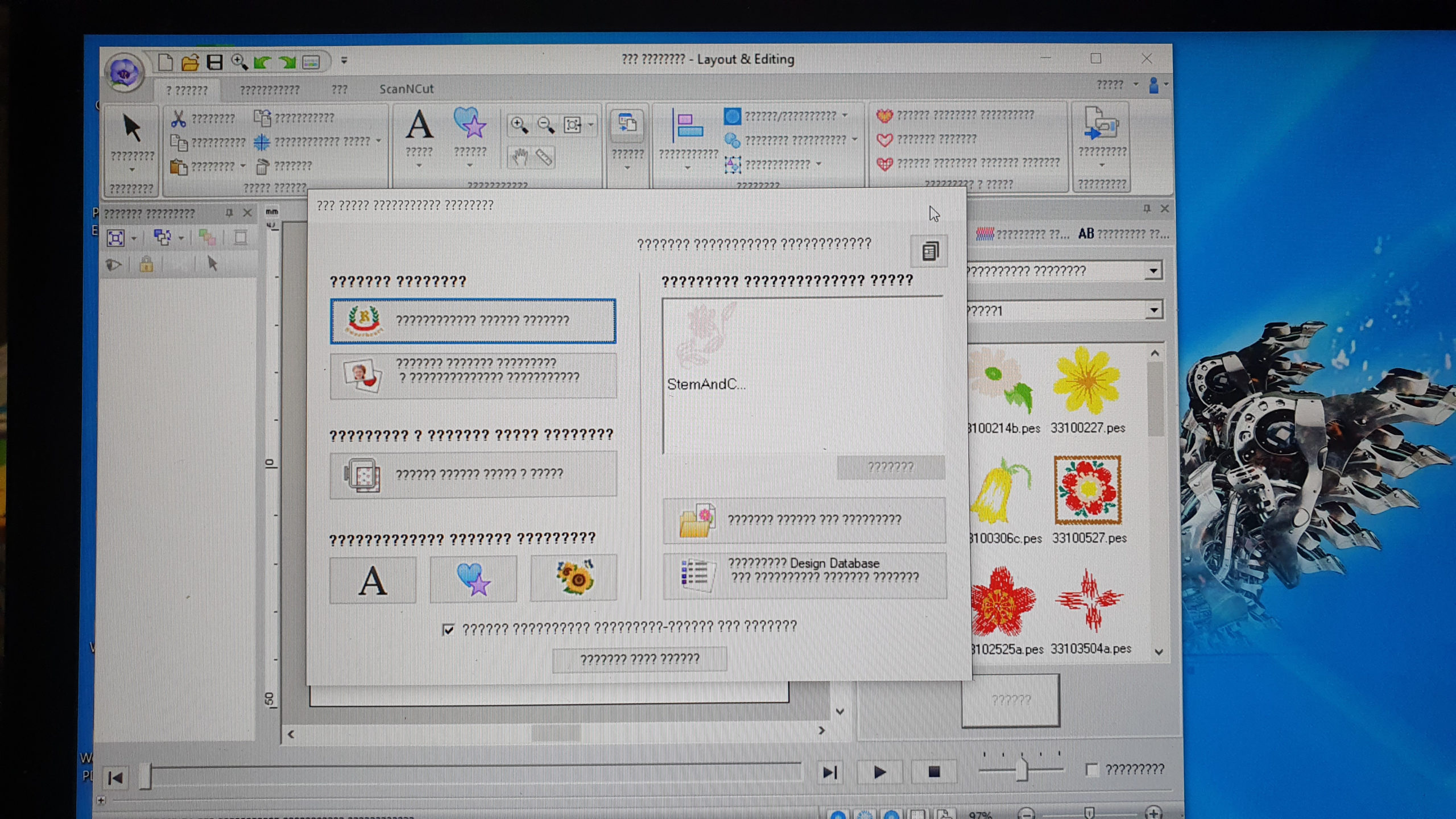
Task: Expand the dropdown arrow under the Shapes tool
Action: (470, 166)
